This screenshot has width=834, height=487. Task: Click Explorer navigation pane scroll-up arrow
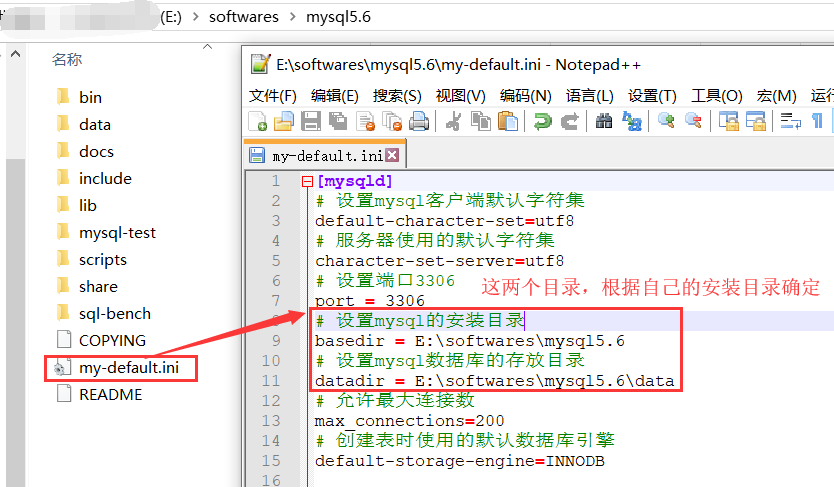click(15, 54)
